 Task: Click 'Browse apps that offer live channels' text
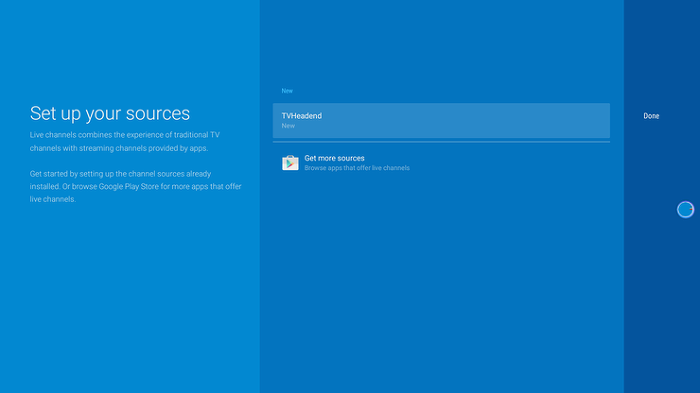tap(357, 168)
